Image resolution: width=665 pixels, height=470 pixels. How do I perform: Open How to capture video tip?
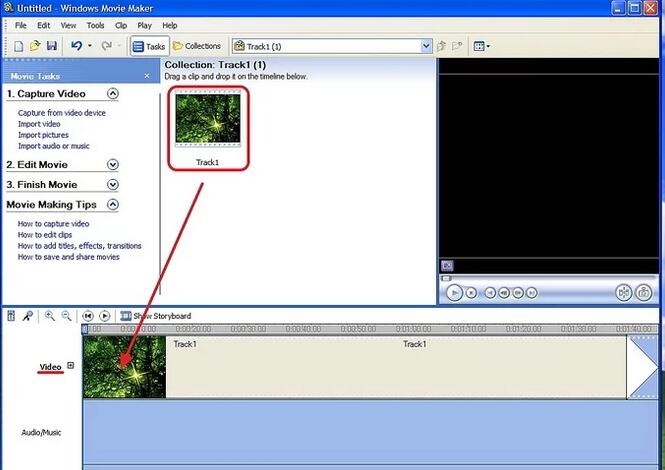53,224
